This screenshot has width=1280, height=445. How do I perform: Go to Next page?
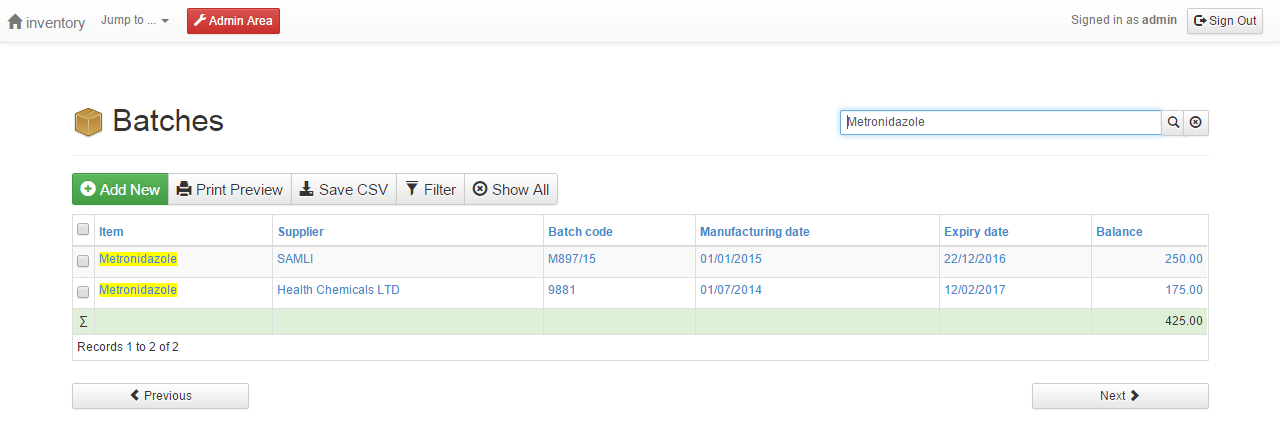coord(1120,396)
